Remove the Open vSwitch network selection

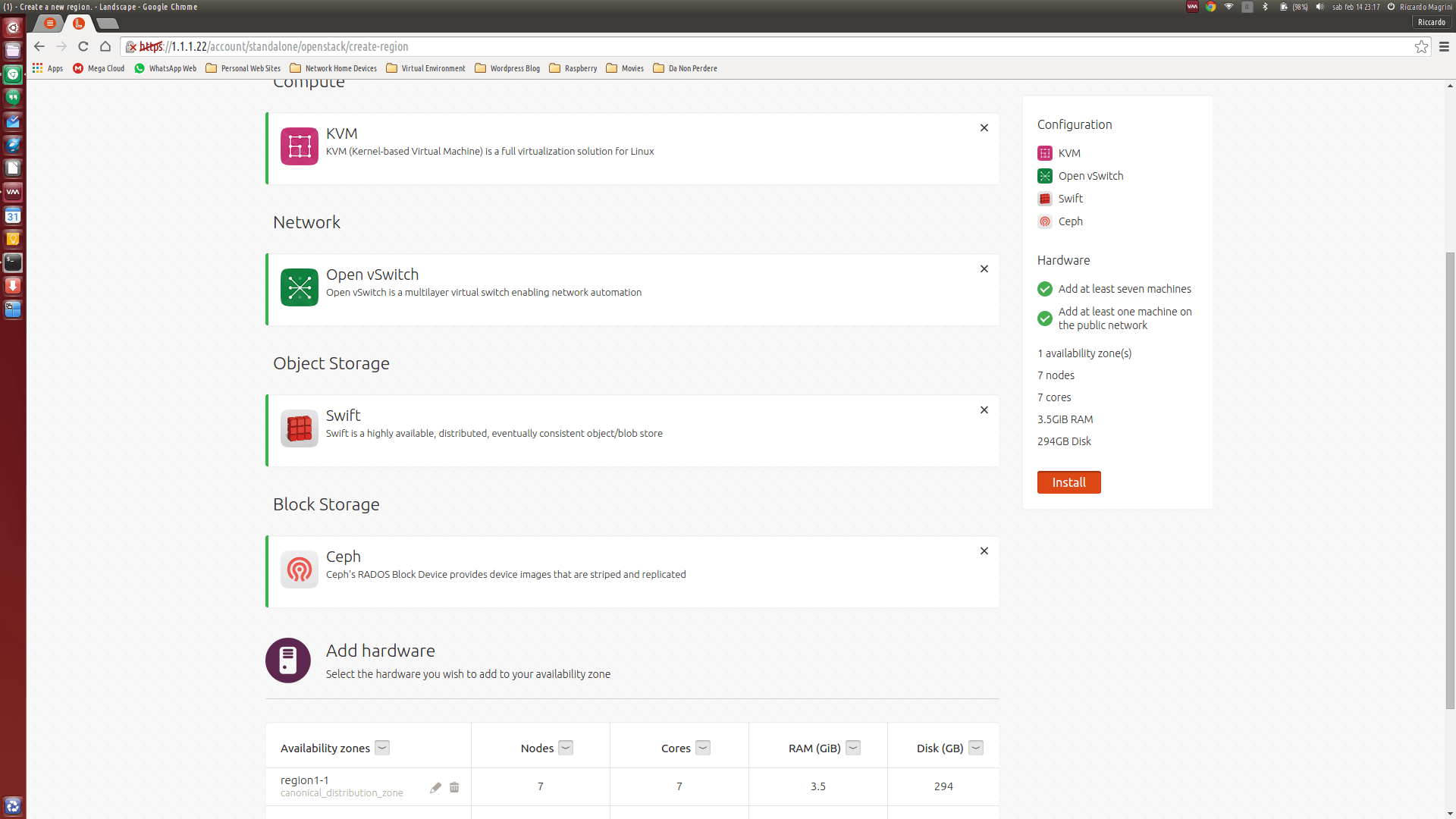[x=984, y=269]
